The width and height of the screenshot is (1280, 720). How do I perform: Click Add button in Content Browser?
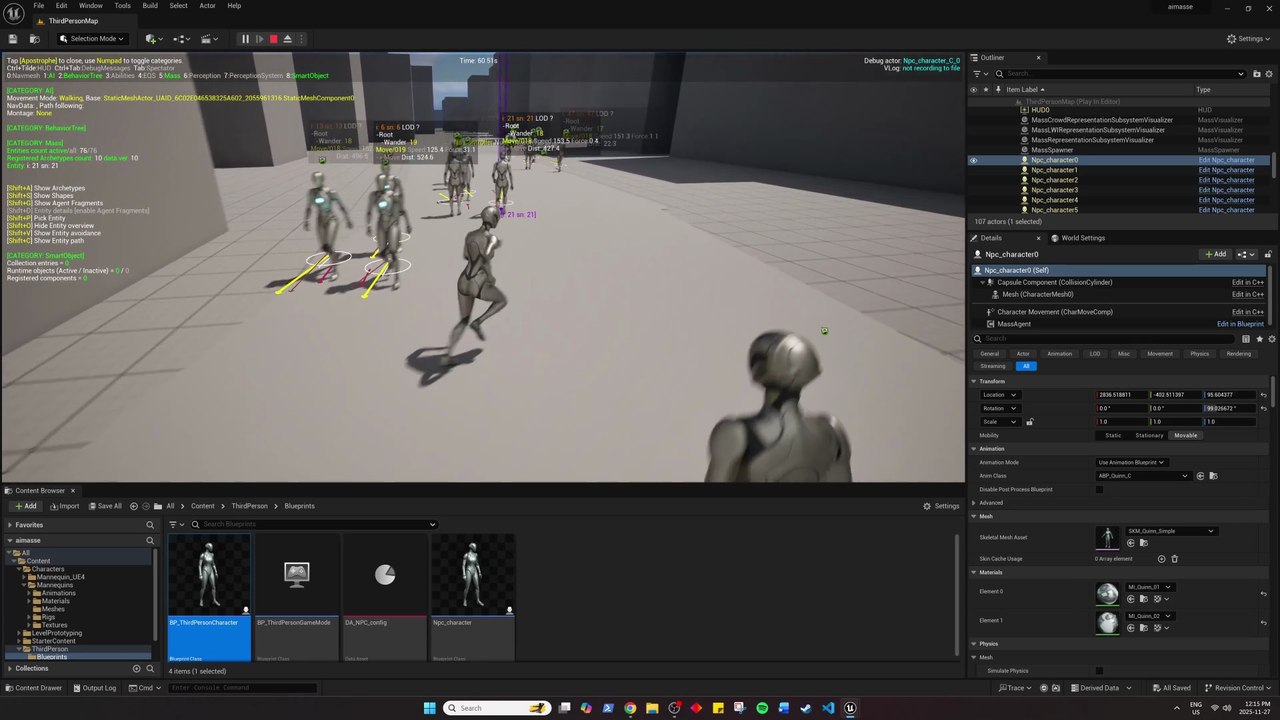click(25, 506)
